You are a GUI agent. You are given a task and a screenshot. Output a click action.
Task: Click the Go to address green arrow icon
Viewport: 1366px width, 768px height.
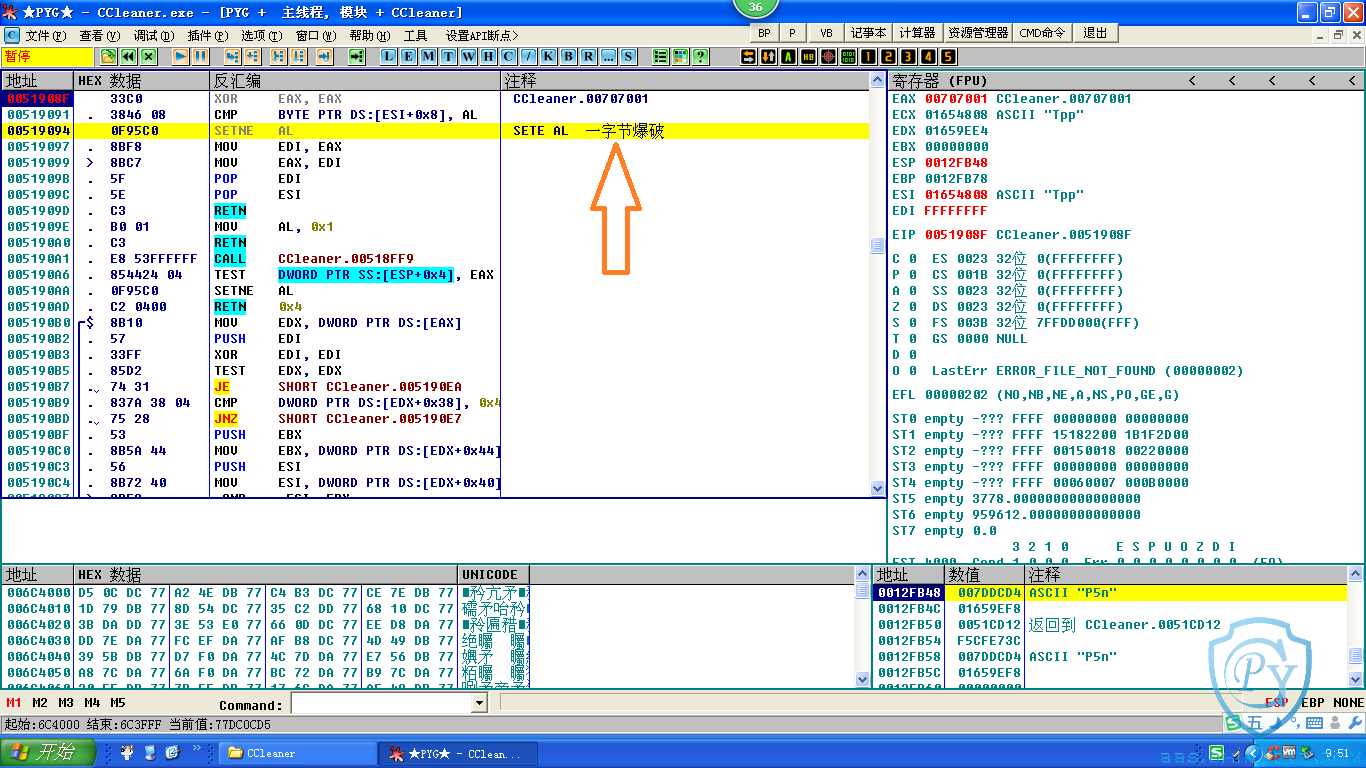click(x=356, y=57)
